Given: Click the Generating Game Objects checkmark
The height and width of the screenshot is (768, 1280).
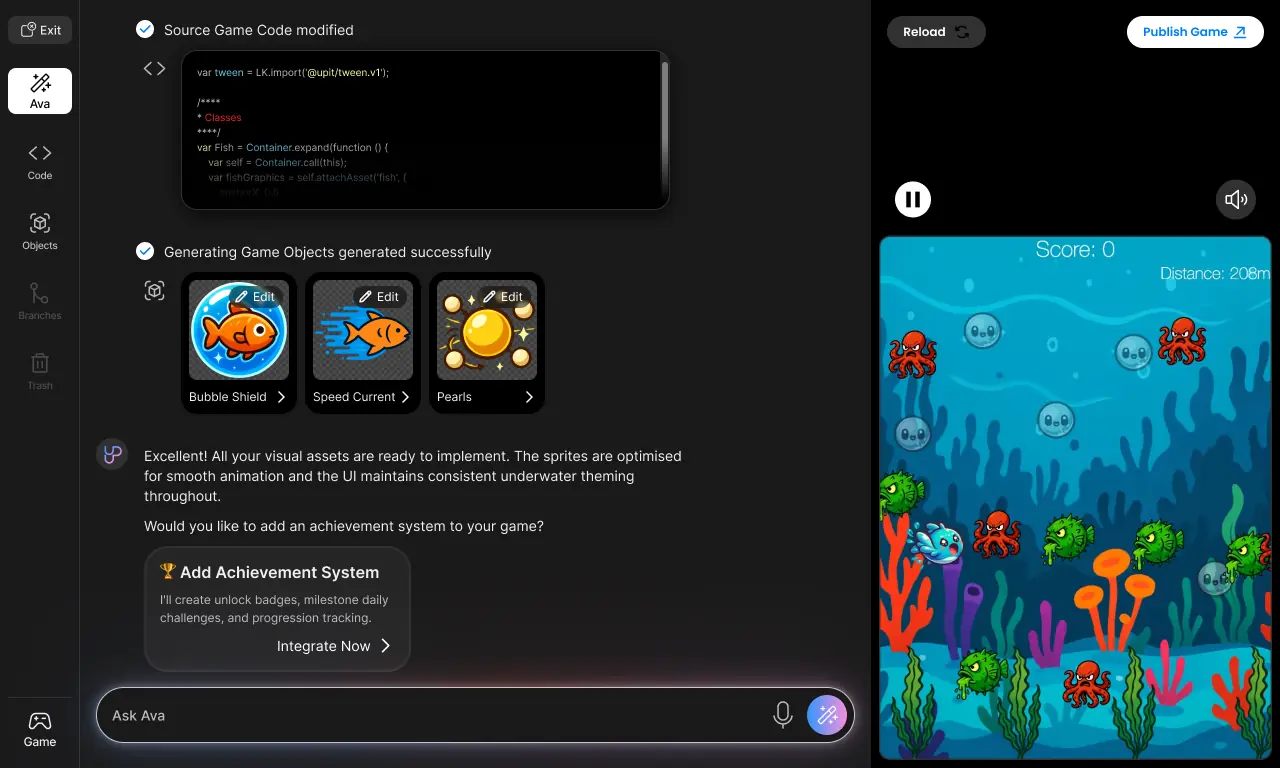Looking at the screenshot, I should [145, 251].
